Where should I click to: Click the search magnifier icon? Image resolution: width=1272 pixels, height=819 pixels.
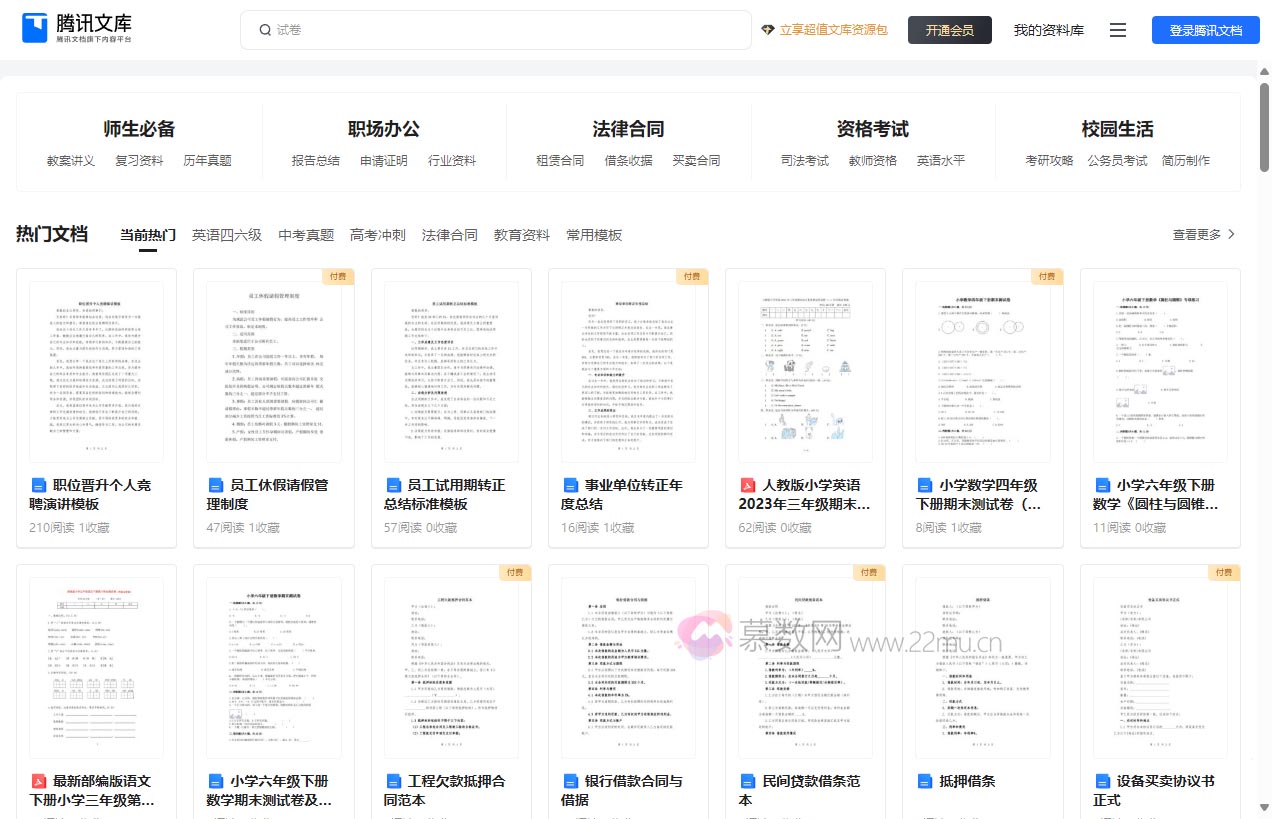pos(265,30)
